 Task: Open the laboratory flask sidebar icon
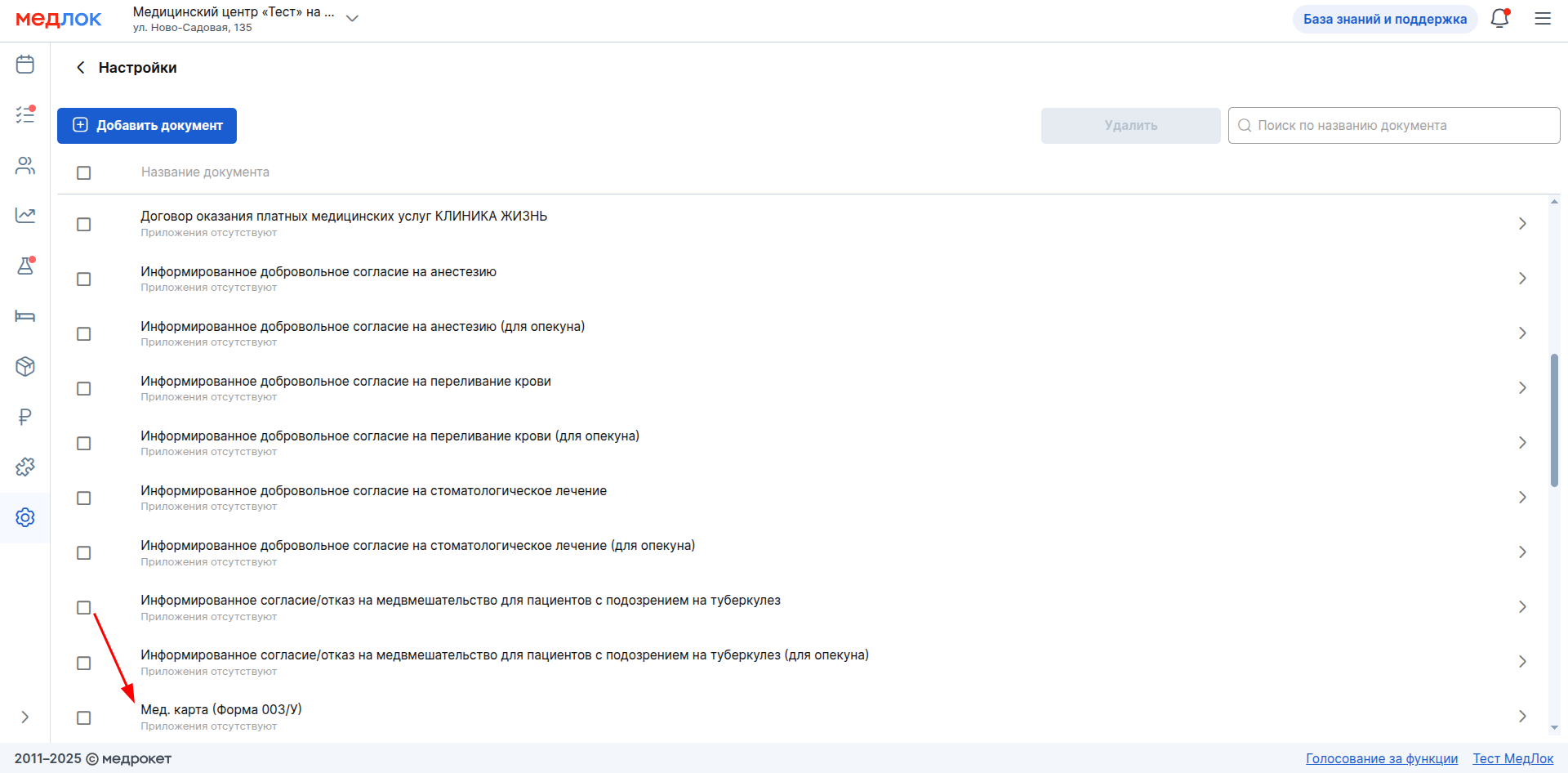pyautogui.click(x=25, y=266)
